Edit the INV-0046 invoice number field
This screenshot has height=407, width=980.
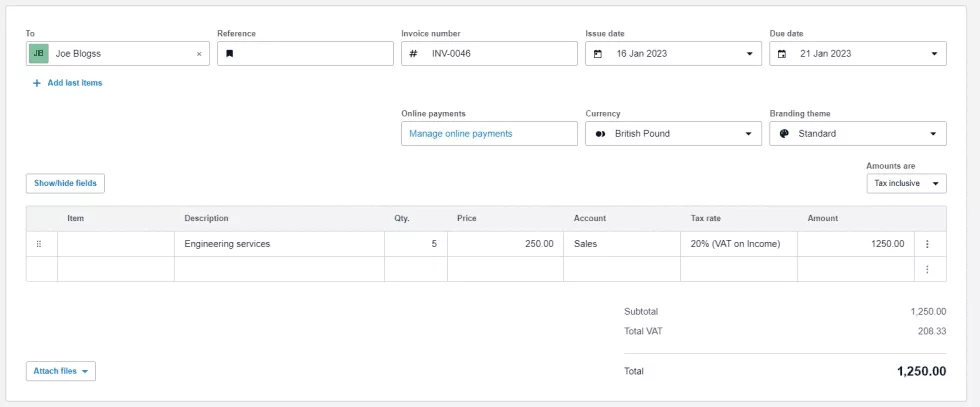pyautogui.click(x=489, y=54)
